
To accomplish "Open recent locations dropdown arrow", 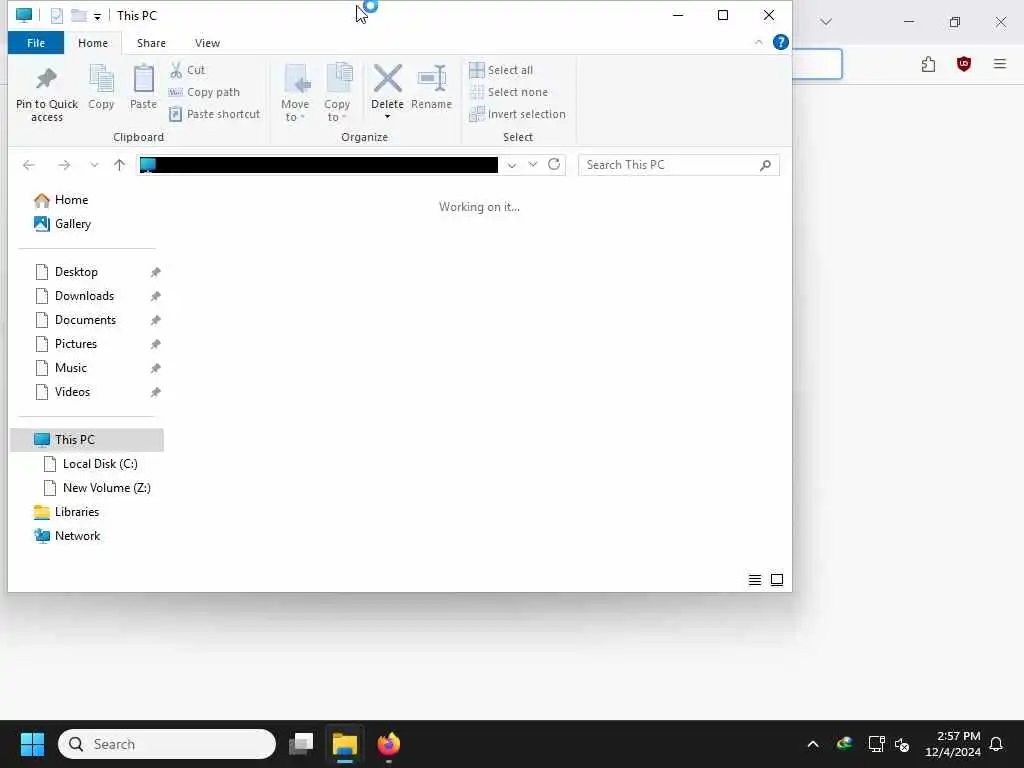I will pos(94,165).
